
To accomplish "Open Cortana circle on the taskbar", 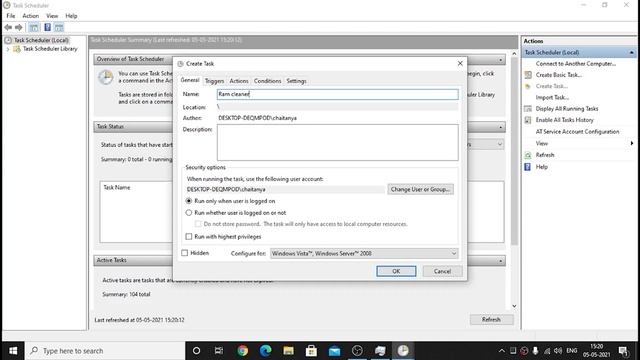I will tap(196, 351).
